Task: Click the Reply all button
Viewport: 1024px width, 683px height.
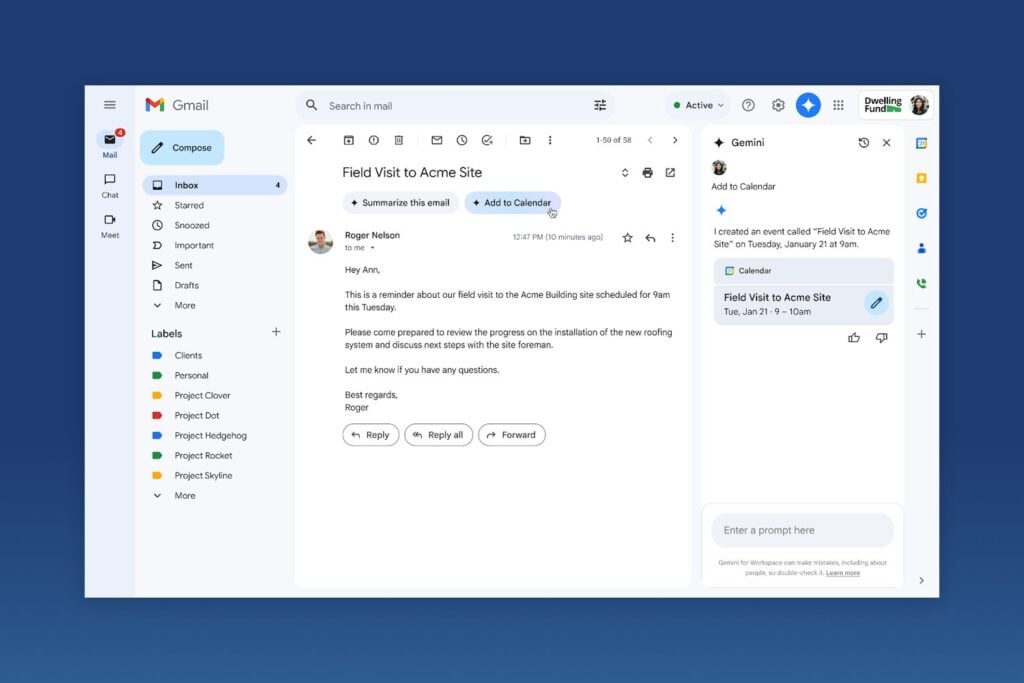Action: point(438,435)
